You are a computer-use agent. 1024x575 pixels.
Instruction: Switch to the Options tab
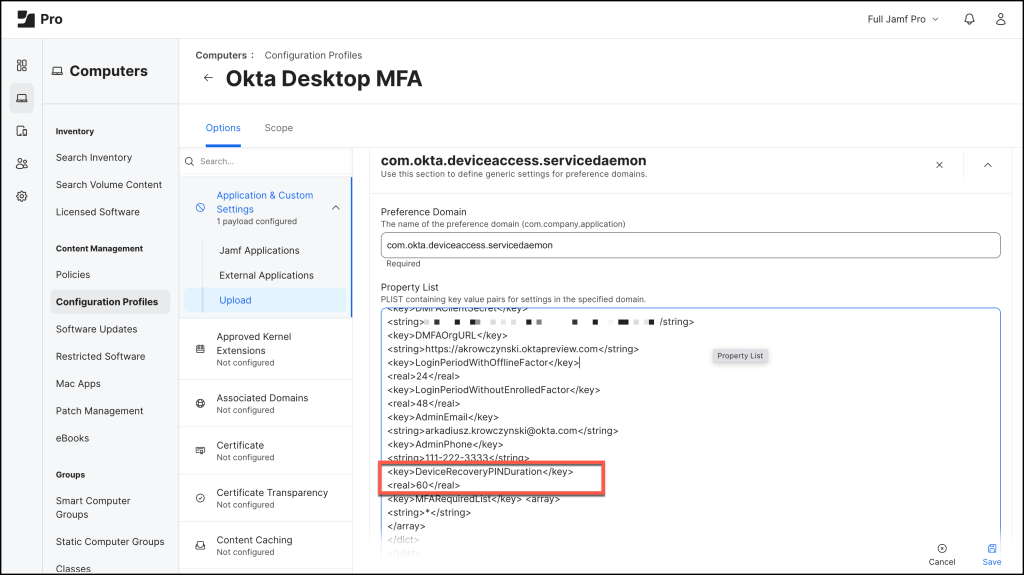coord(223,128)
